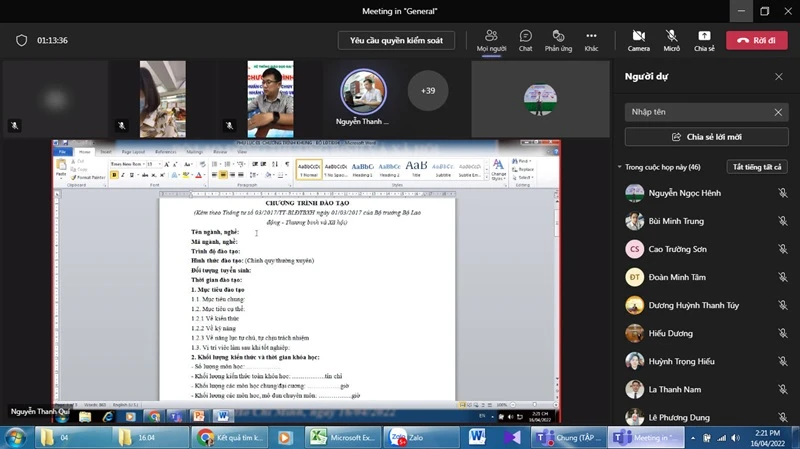
Task: Click Yêu cầu quyền kiểm soát button
Action: pyautogui.click(x=396, y=40)
